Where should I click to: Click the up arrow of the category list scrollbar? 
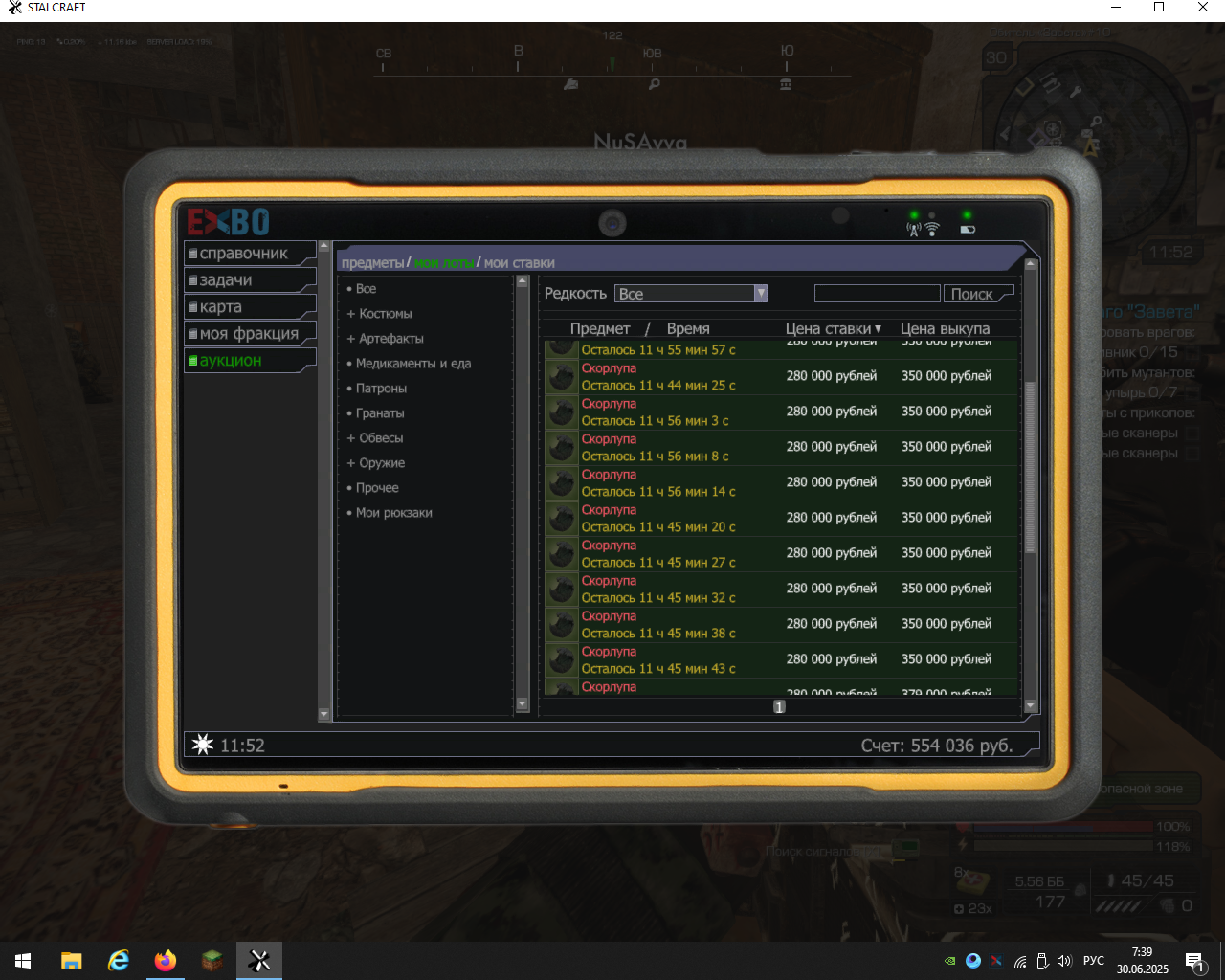tap(523, 281)
